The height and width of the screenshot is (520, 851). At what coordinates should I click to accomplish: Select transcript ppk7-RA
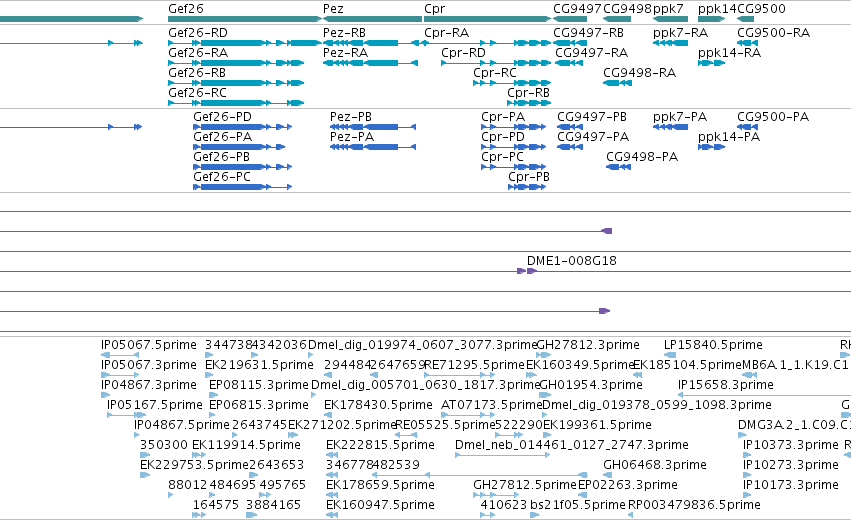(670, 43)
